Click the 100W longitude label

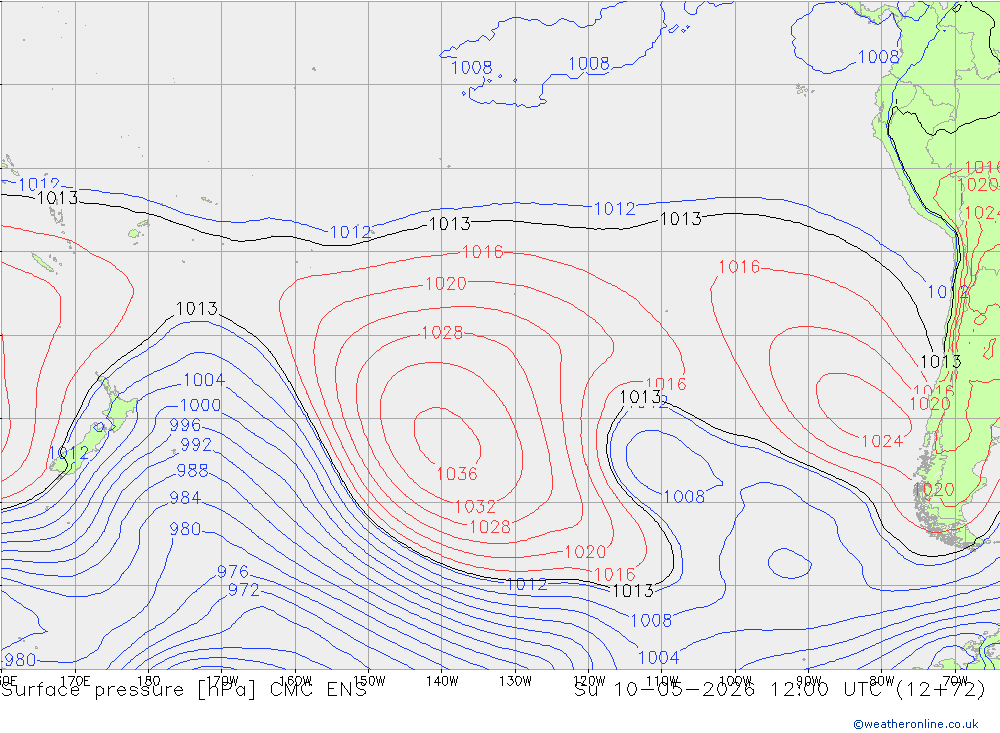pos(735,681)
